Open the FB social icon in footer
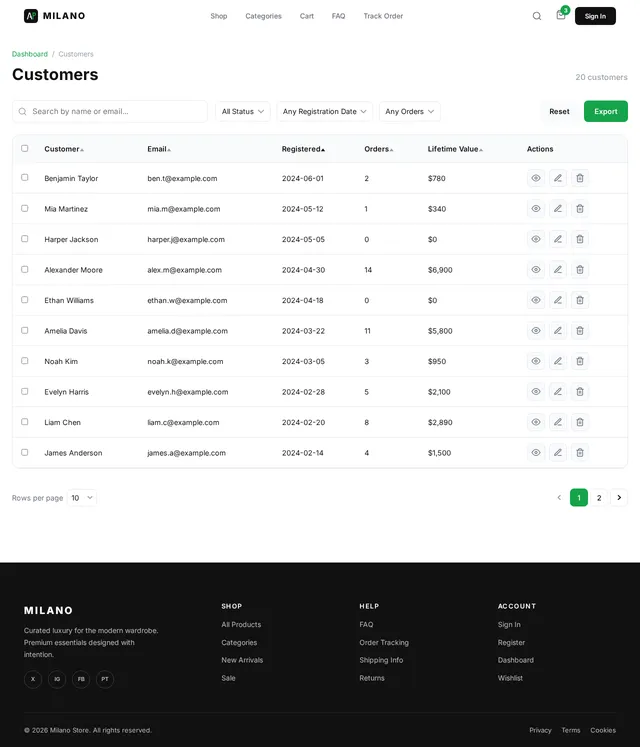Viewport: 640px width, 747px height. point(81,679)
